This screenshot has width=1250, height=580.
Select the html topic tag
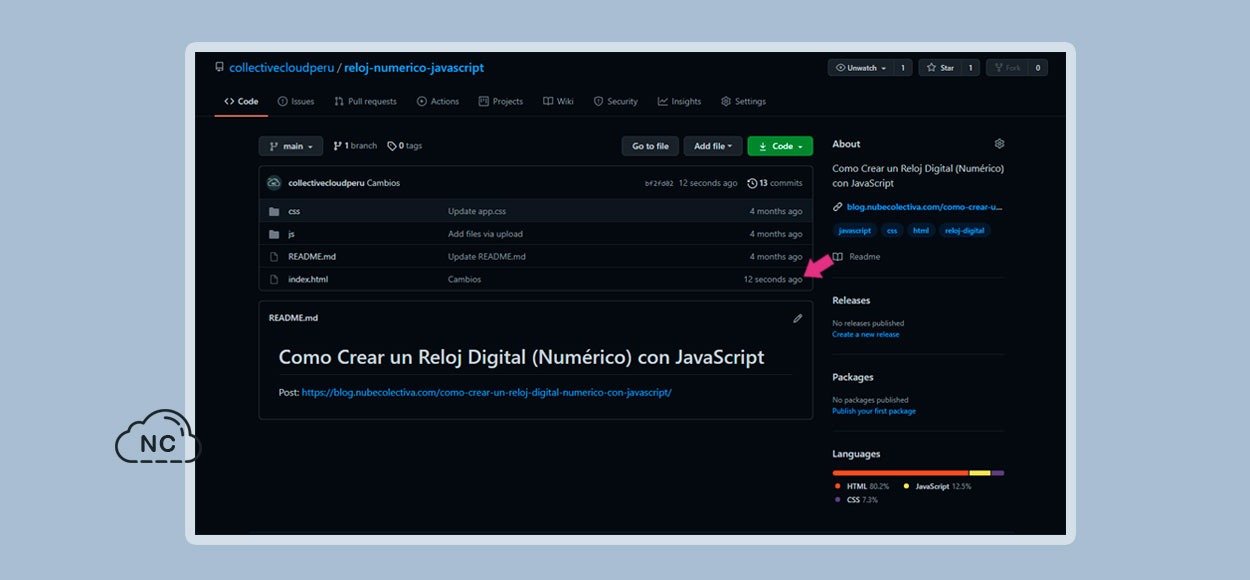pyautogui.click(x=921, y=231)
